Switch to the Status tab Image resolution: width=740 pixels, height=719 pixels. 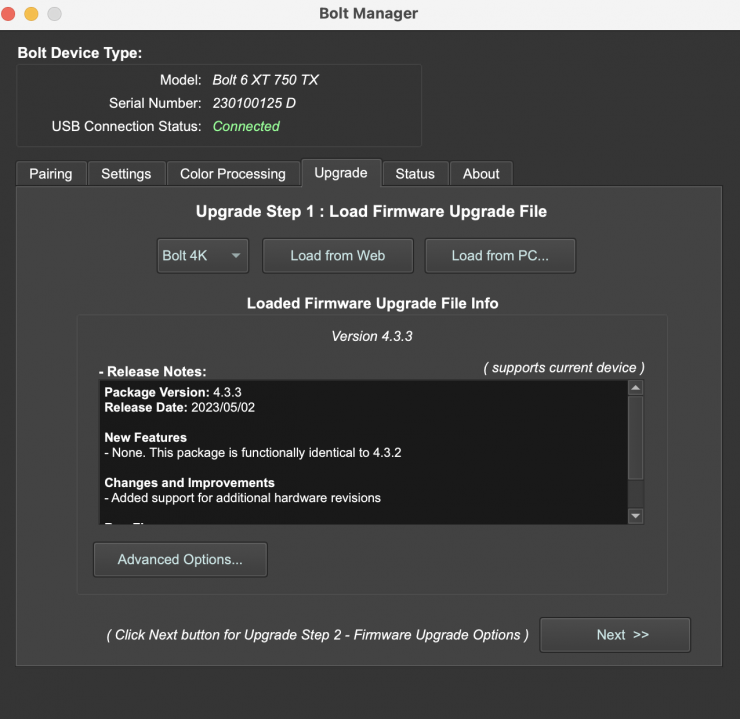click(x=415, y=174)
